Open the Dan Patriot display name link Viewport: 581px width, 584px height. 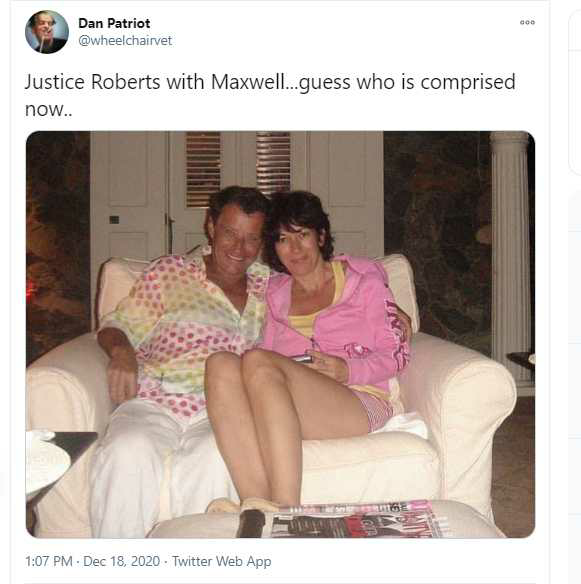point(114,23)
